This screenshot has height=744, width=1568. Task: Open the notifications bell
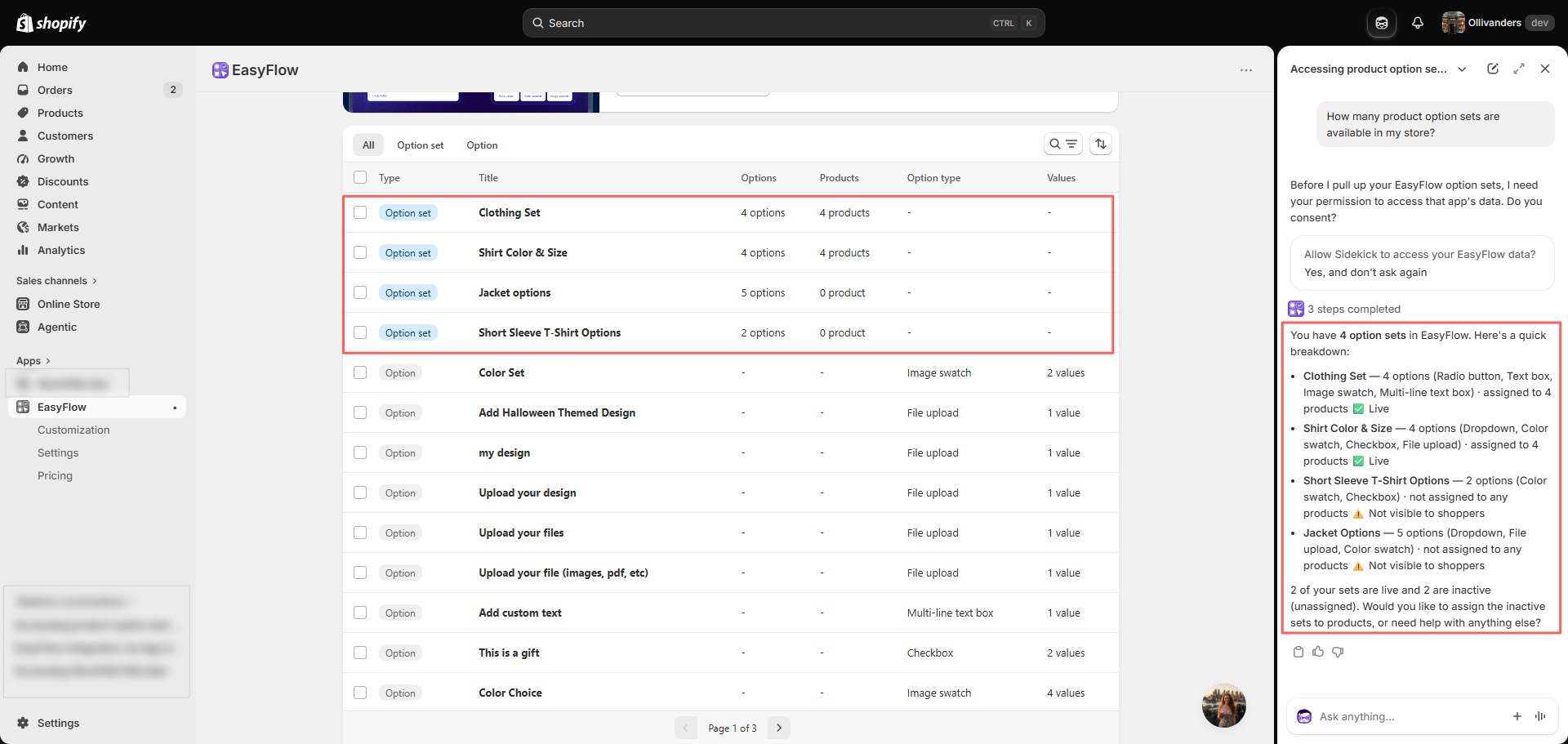click(x=1418, y=23)
